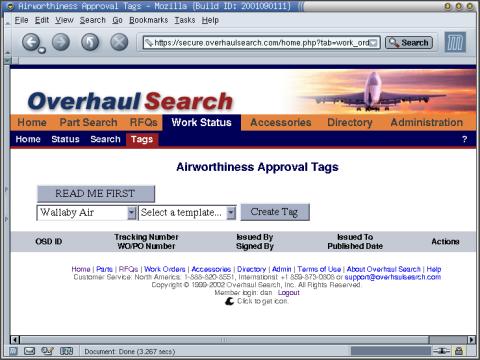Reload the page with the Reload button
The width and height of the screenshot is (480, 360).
[90, 42]
